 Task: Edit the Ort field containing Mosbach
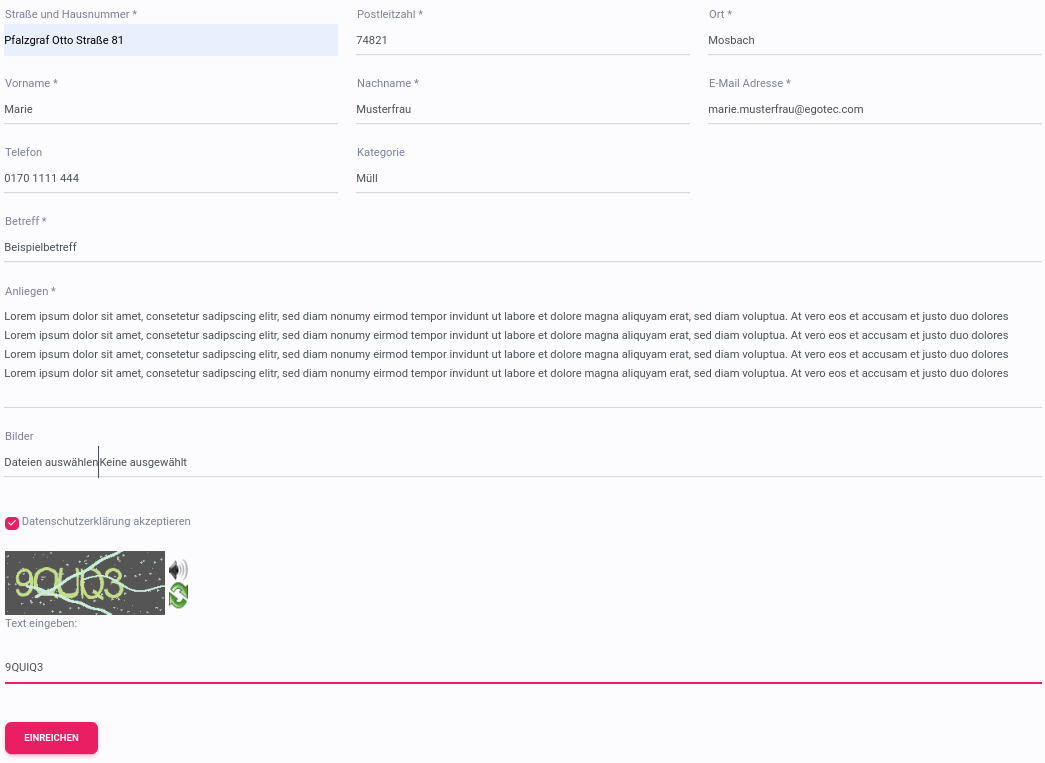click(x=874, y=40)
